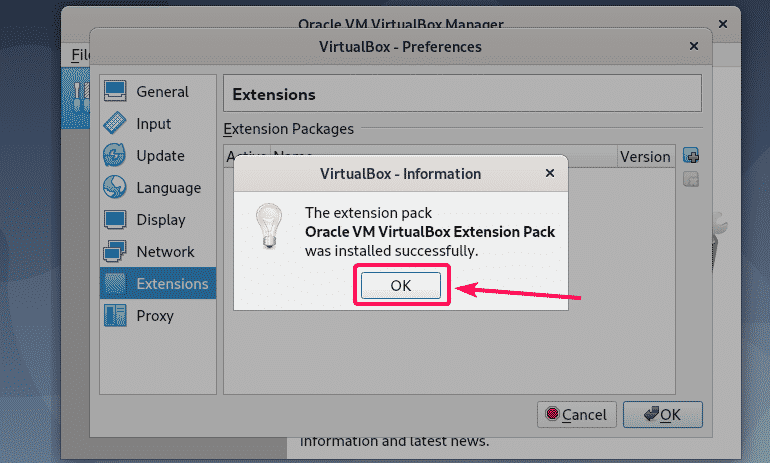770x463 pixels.
Task: Open the Proxy settings section
Action: (154, 316)
